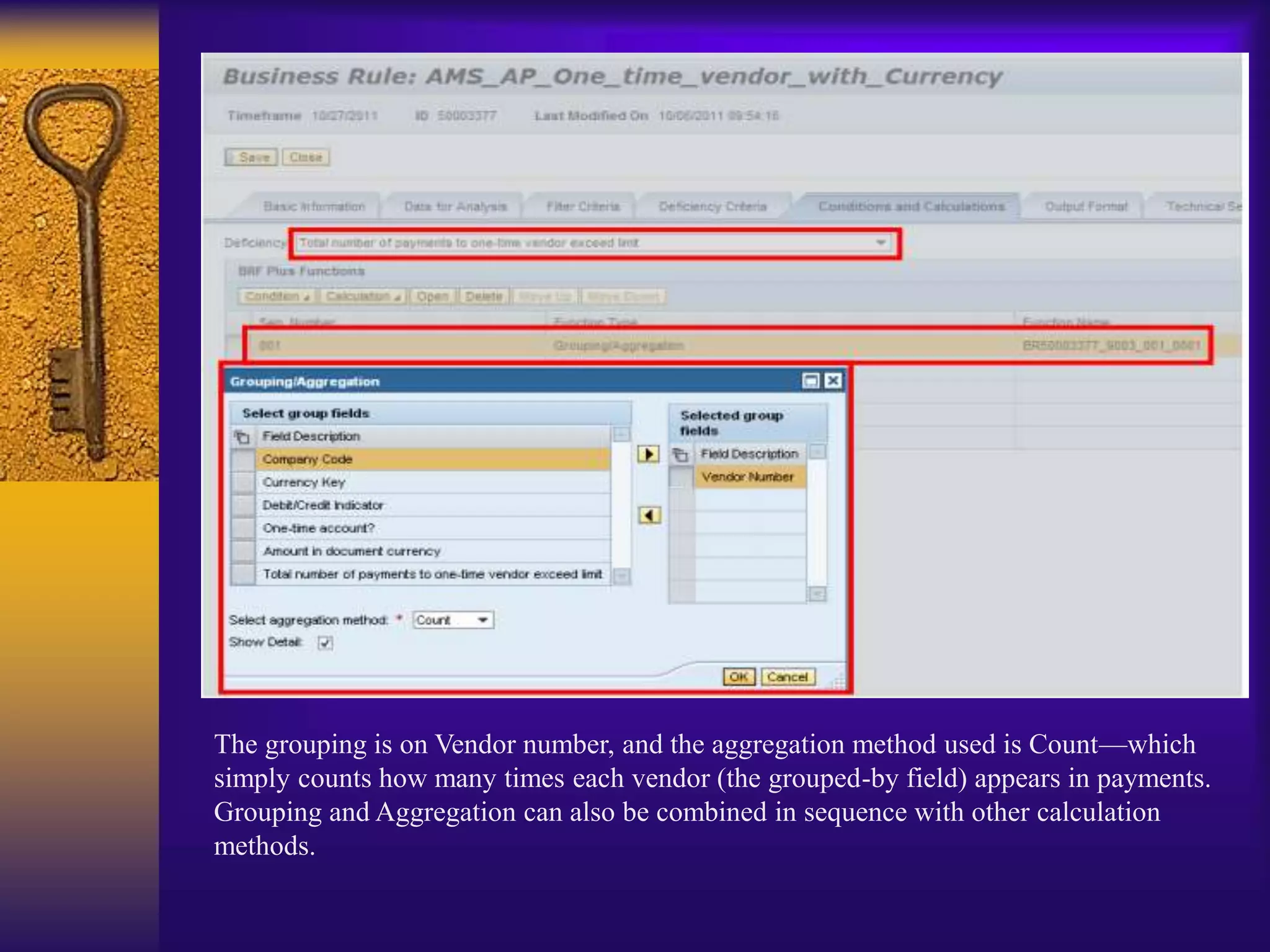Maximize the Grouping/Aggregation dialog
This screenshot has height=952, width=1270.
click(810, 381)
